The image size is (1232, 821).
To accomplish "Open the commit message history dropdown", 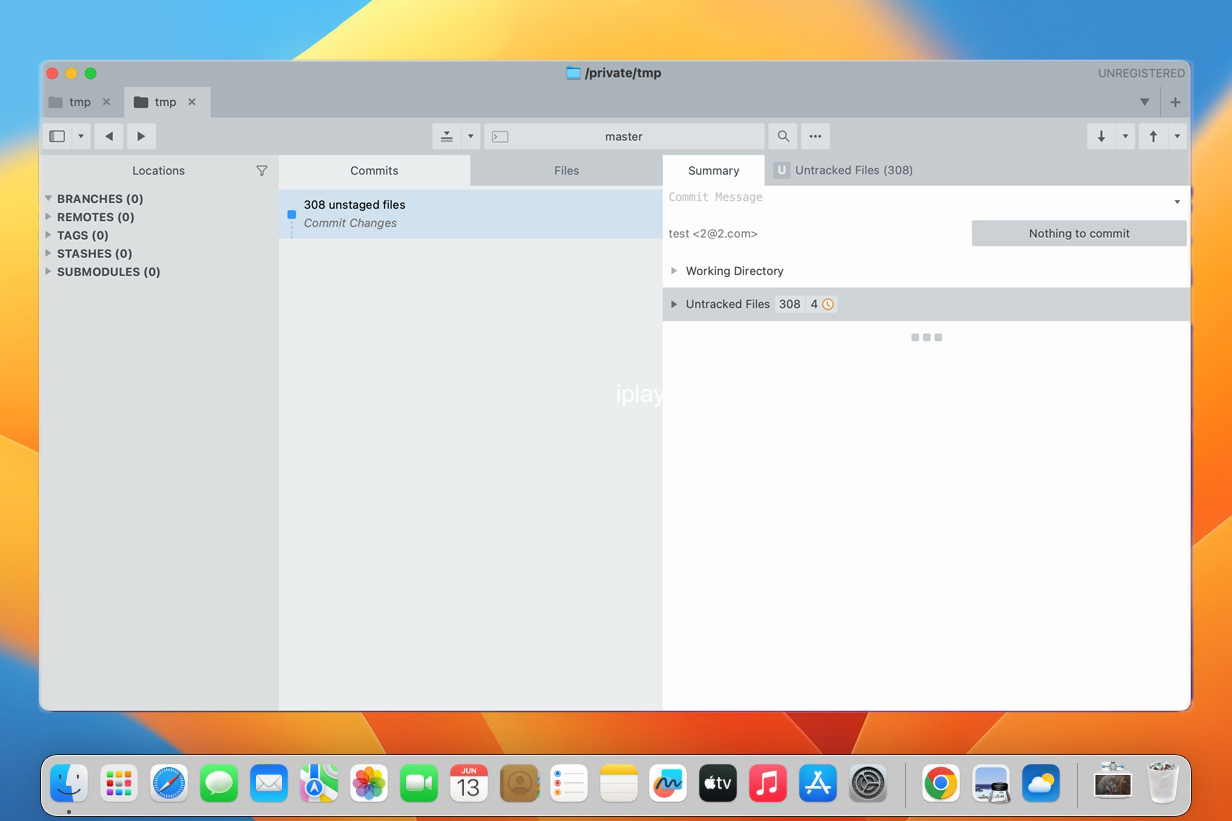I will click(x=1177, y=202).
